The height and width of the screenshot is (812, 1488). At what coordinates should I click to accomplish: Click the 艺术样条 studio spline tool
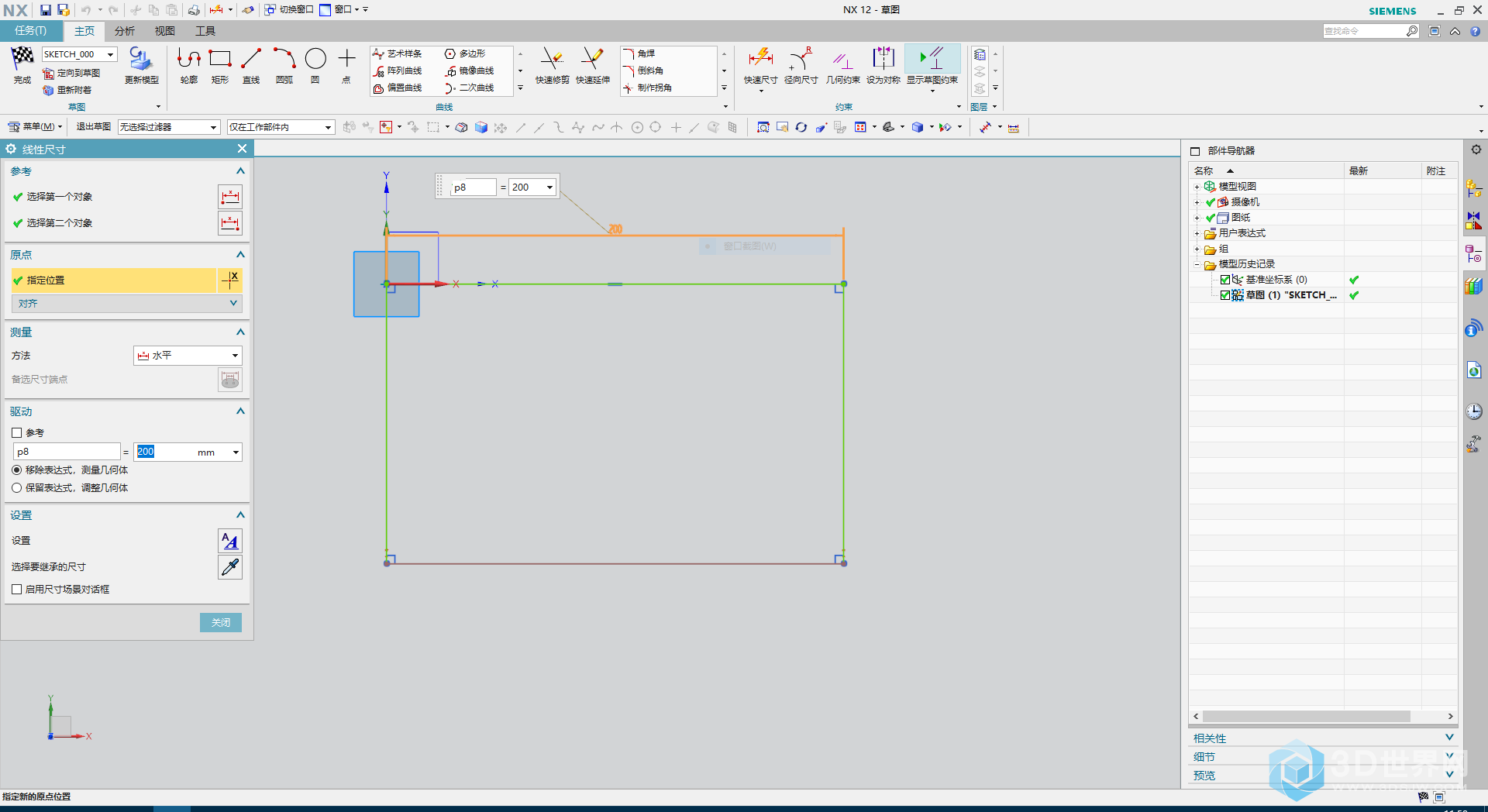coord(398,53)
